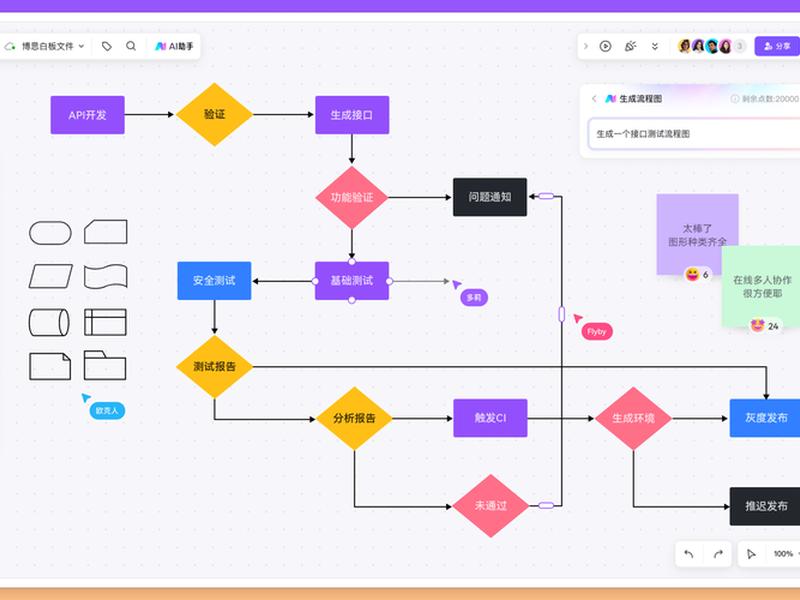The width and height of the screenshot is (800, 600).
Task: Click the collaborator count badge 3
Action: click(x=739, y=46)
